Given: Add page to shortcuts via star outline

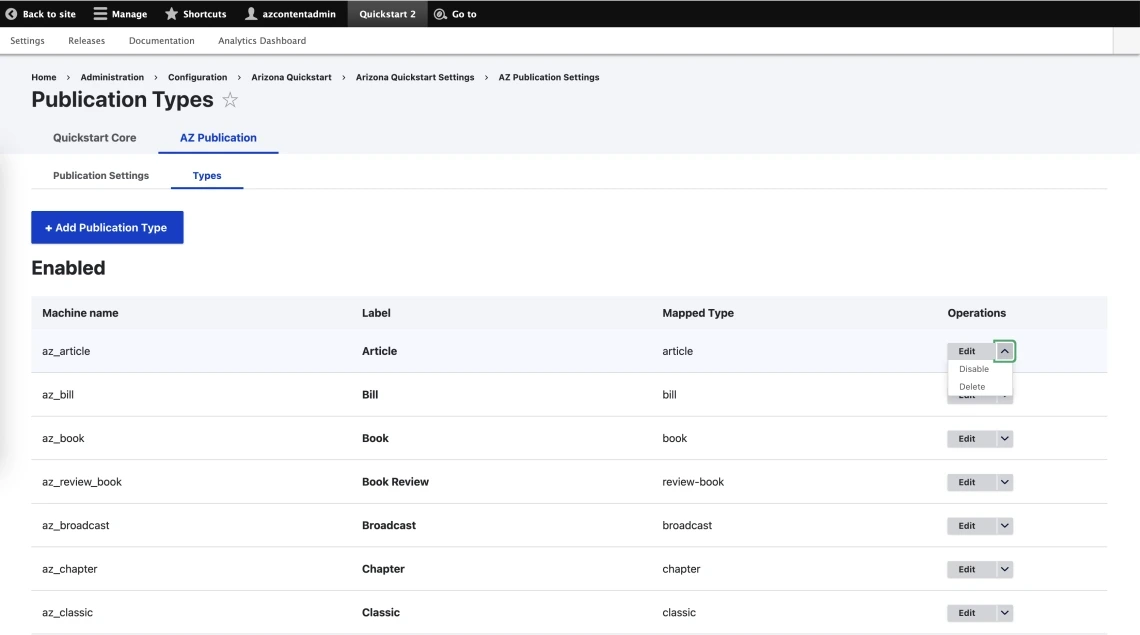Looking at the screenshot, I should (230, 100).
